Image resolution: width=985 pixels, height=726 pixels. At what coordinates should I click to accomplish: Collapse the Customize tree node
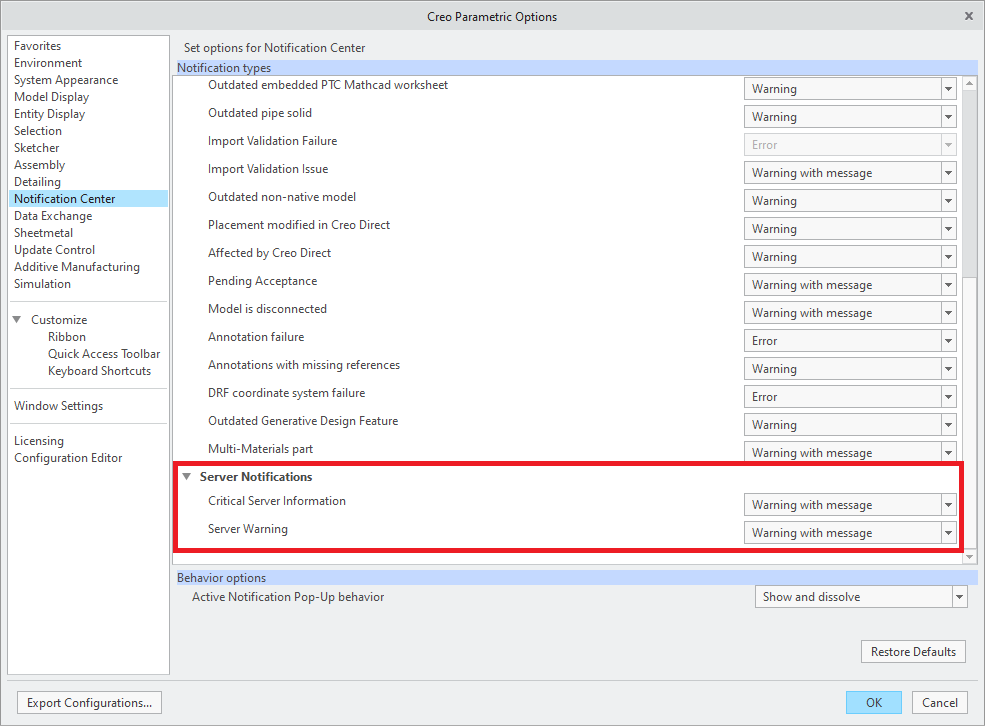17,320
